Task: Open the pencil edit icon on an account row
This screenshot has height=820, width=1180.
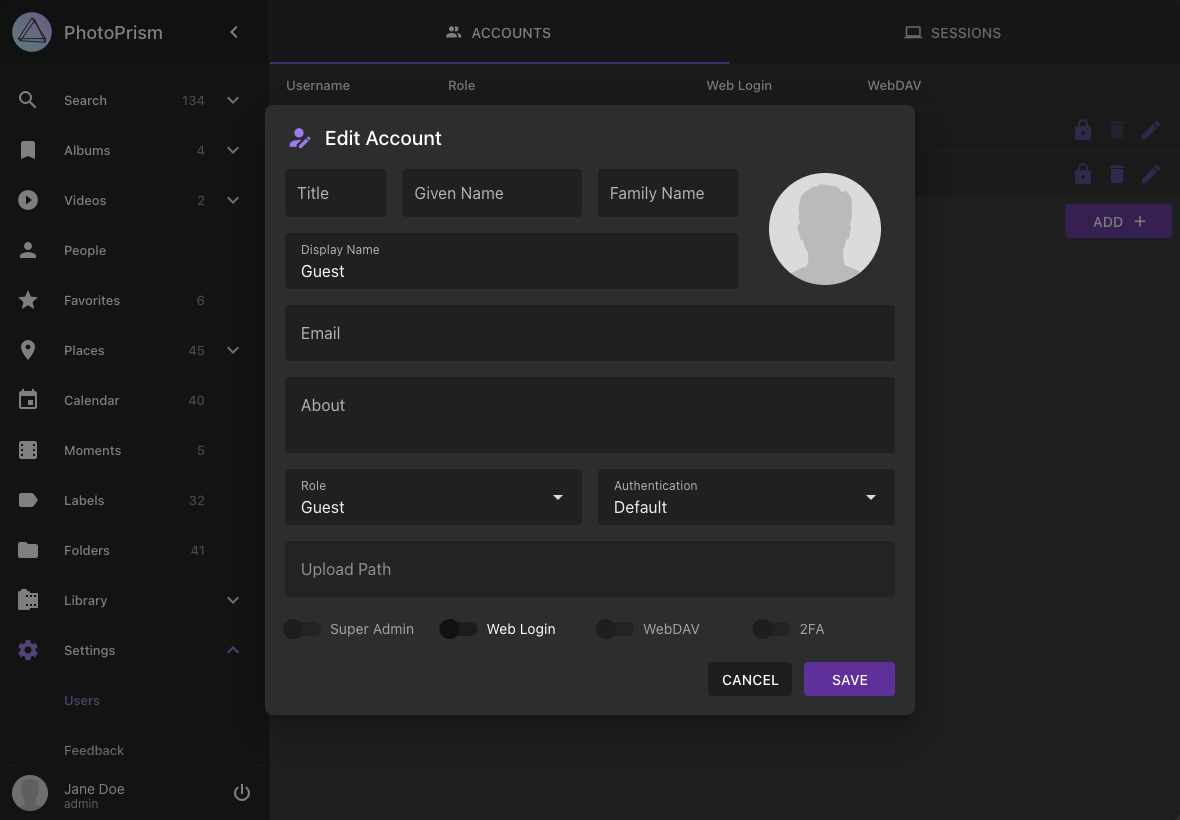Action: tap(1151, 130)
